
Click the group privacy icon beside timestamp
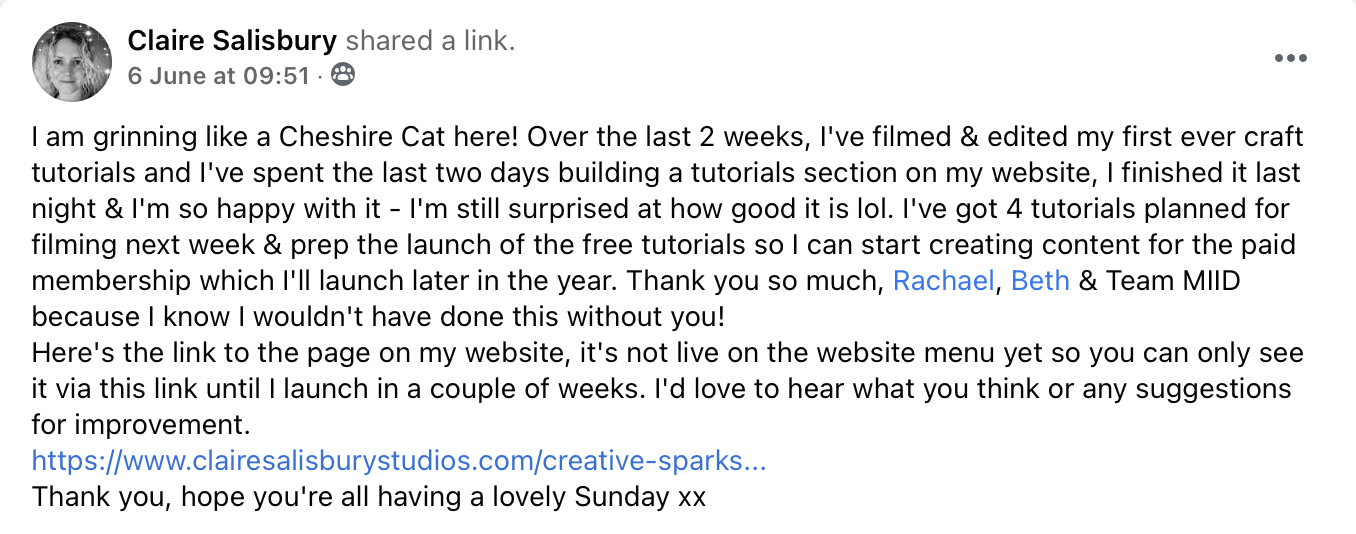[x=342, y=75]
